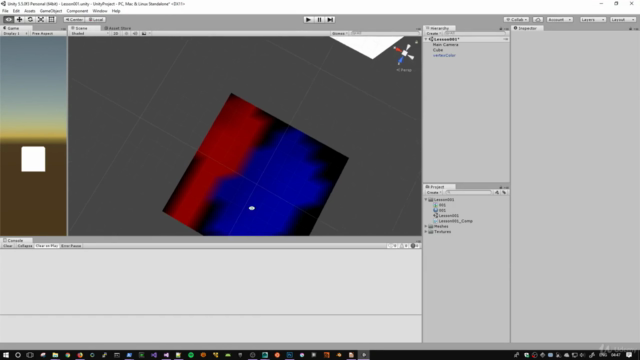The height and width of the screenshot is (360, 640).
Task: Toggle pivot mode Center button
Action: click(74, 20)
